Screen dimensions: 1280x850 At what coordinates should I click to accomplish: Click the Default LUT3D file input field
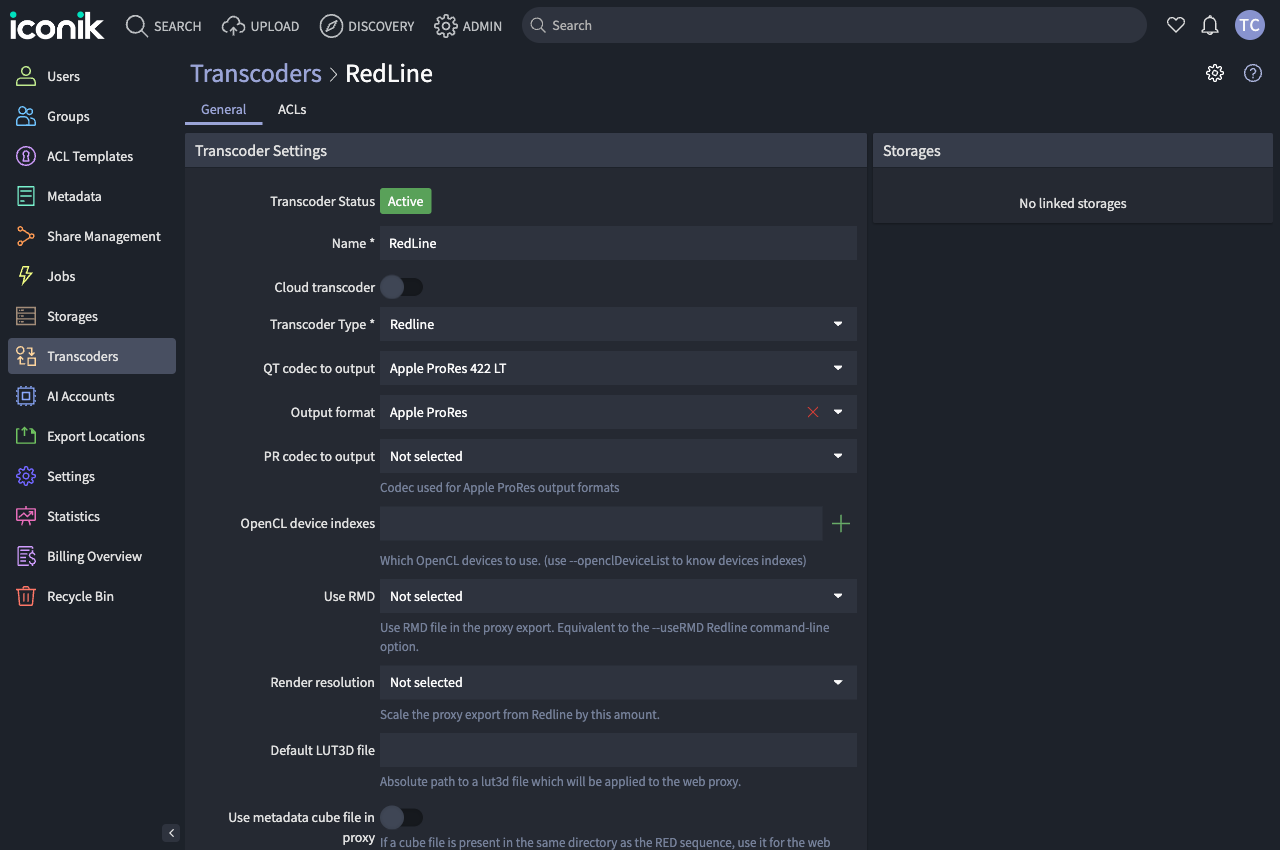[x=617, y=750]
